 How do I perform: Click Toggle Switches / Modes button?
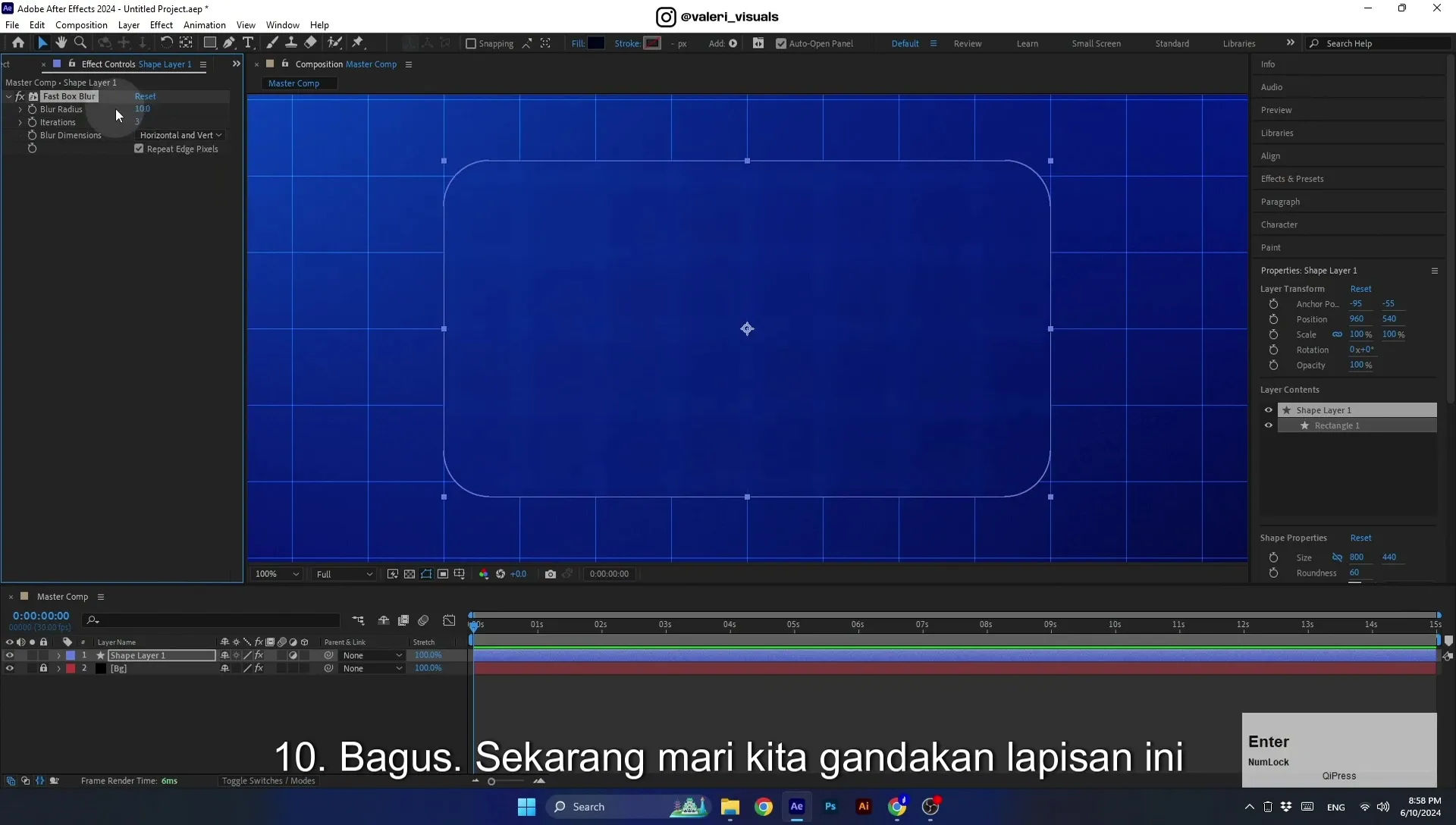tap(268, 781)
